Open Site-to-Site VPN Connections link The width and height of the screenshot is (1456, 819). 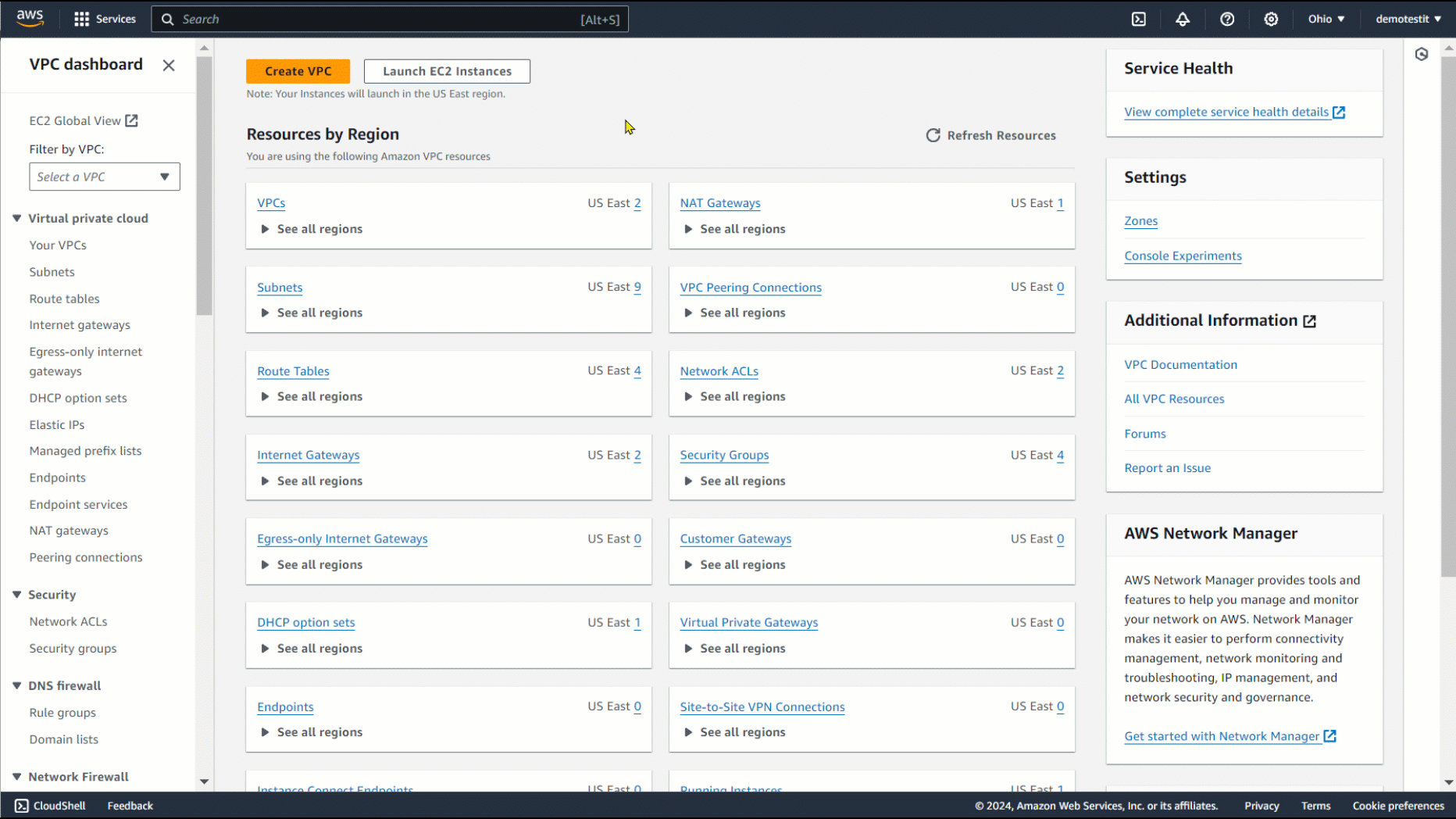(x=762, y=707)
